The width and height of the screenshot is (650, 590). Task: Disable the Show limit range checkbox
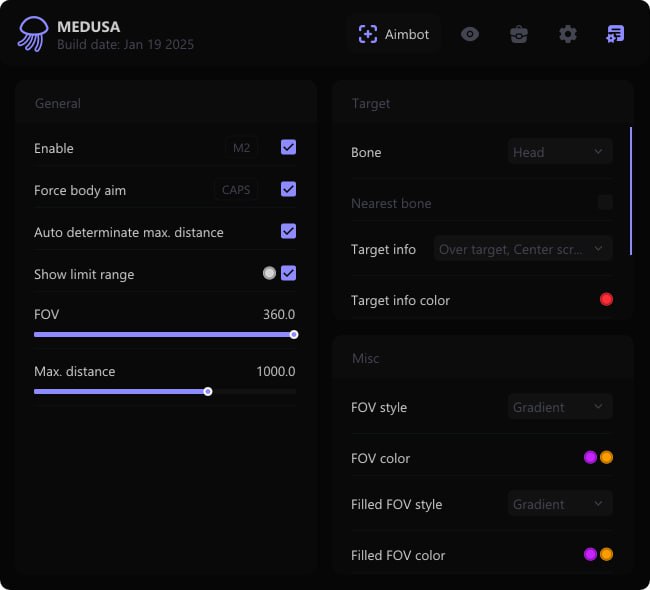click(x=288, y=273)
